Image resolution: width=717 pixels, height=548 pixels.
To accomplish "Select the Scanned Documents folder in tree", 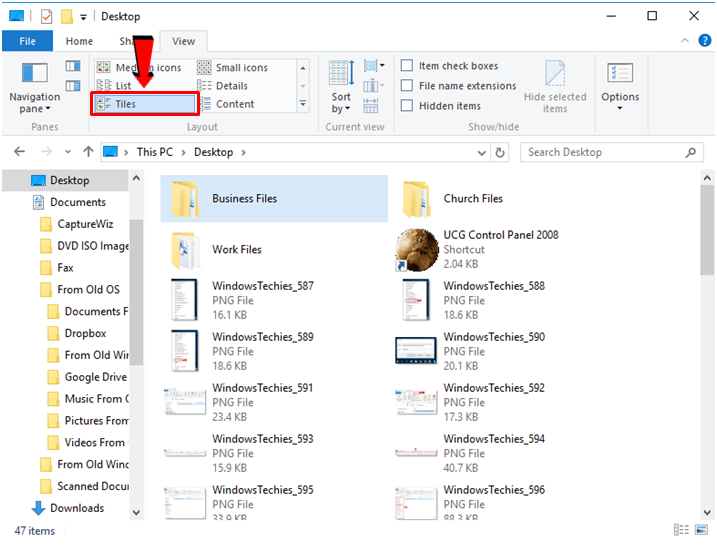I will 85,486.
